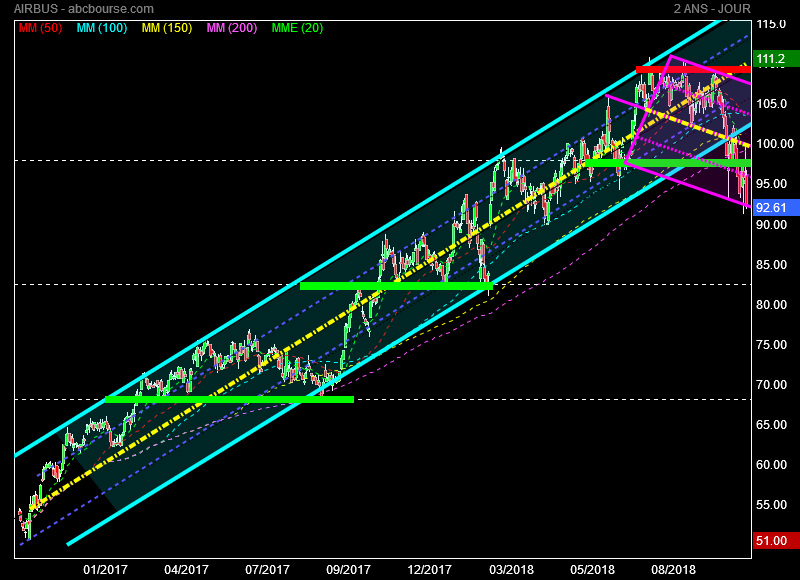Click the 70.00 price axis label
This screenshot has width=800, height=580.
[x=771, y=385]
